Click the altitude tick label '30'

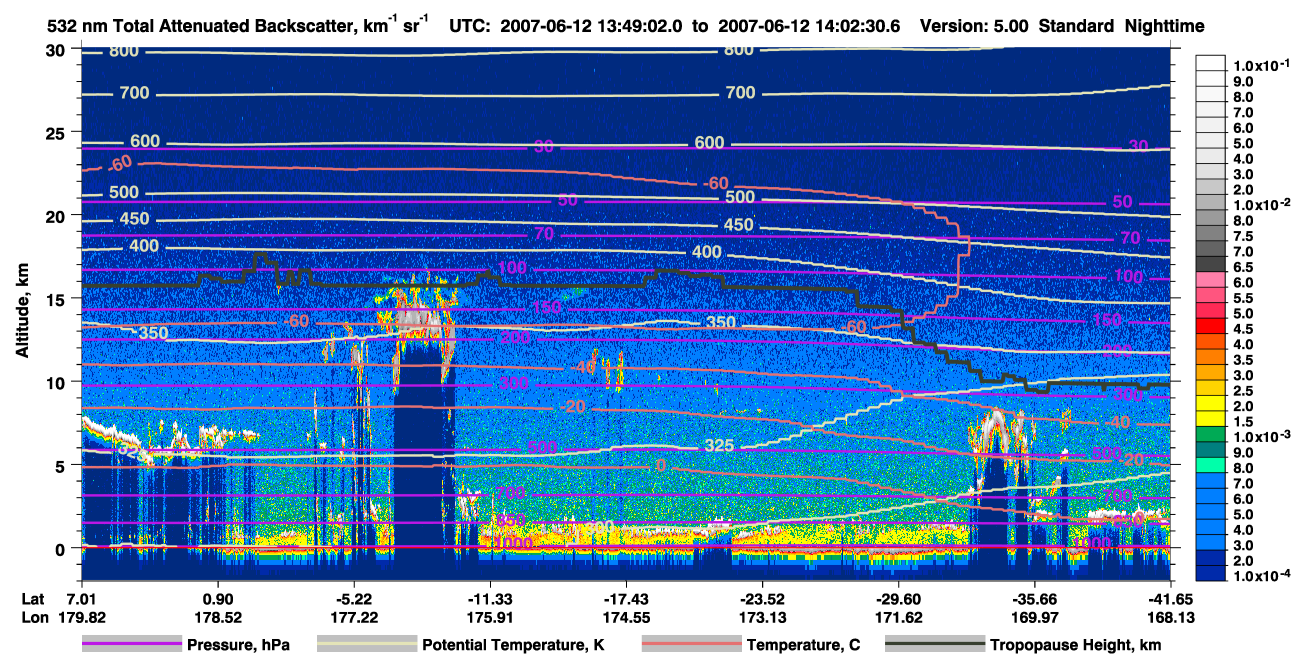57,50
